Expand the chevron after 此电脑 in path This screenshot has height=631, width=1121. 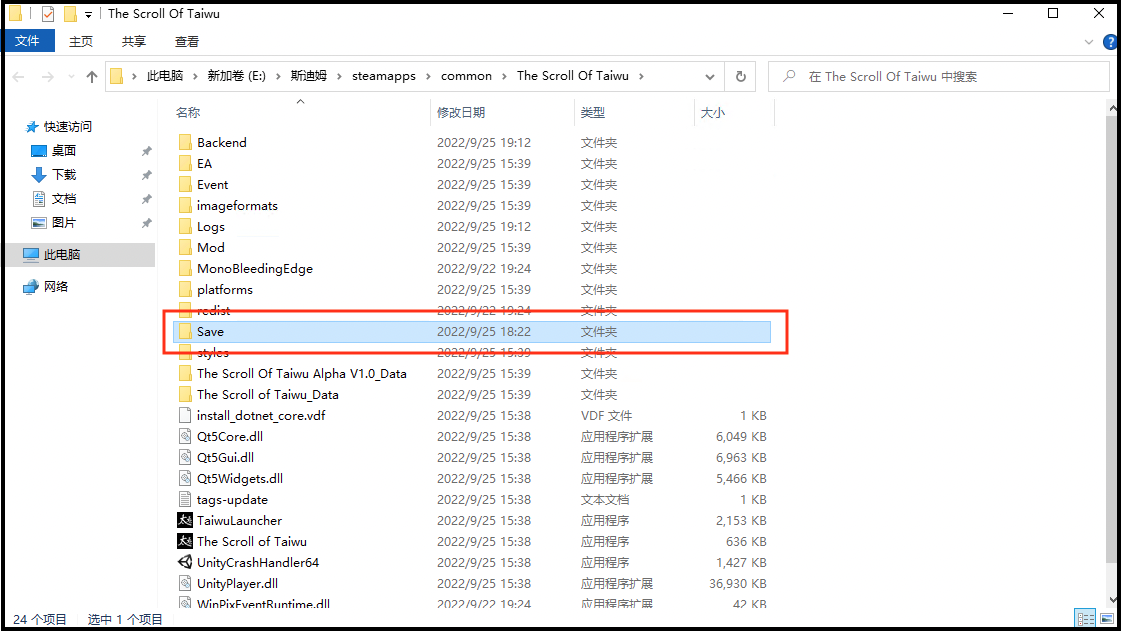pyautogui.click(x=194, y=76)
